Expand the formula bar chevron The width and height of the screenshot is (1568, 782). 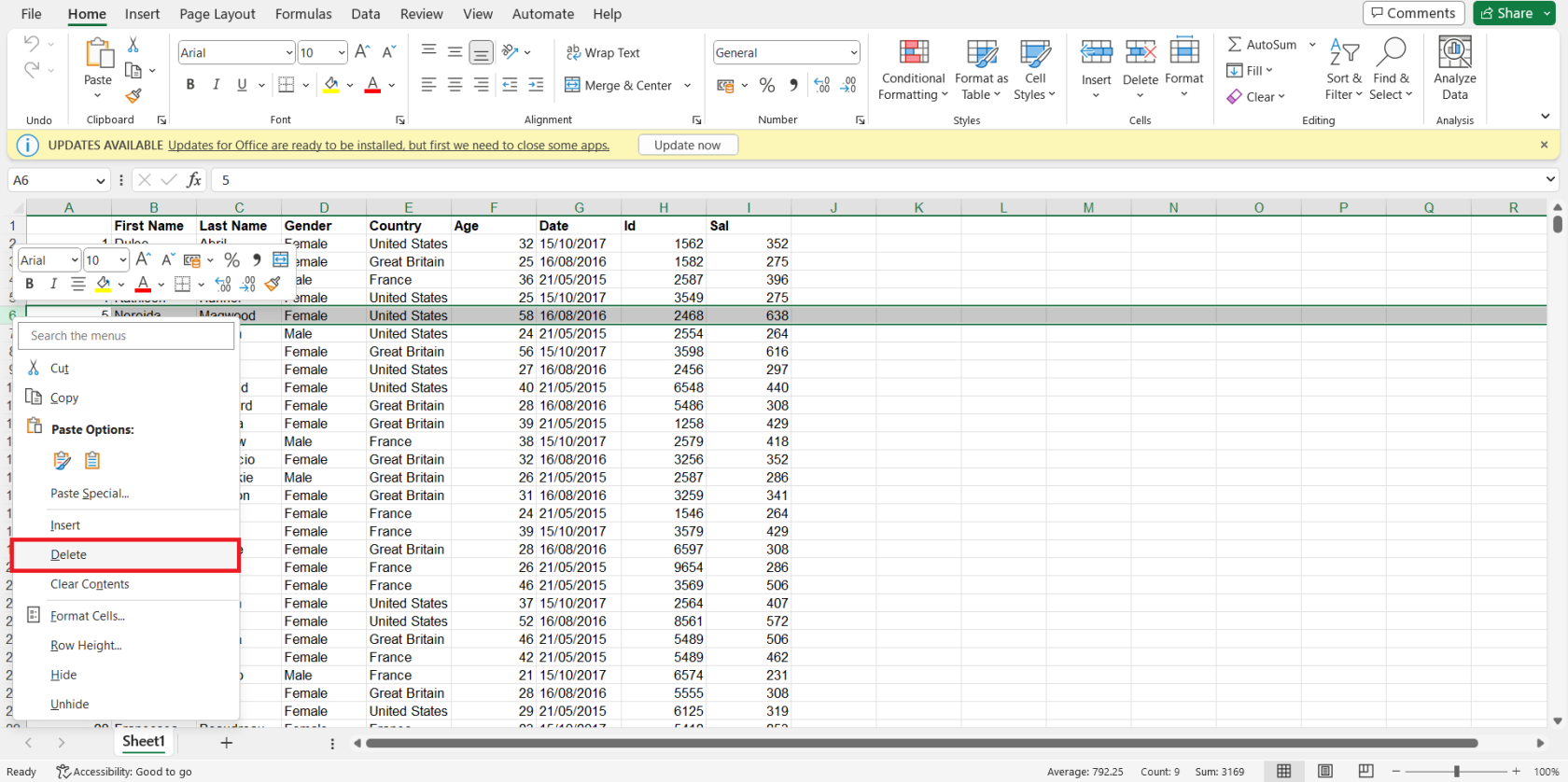pos(1550,179)
